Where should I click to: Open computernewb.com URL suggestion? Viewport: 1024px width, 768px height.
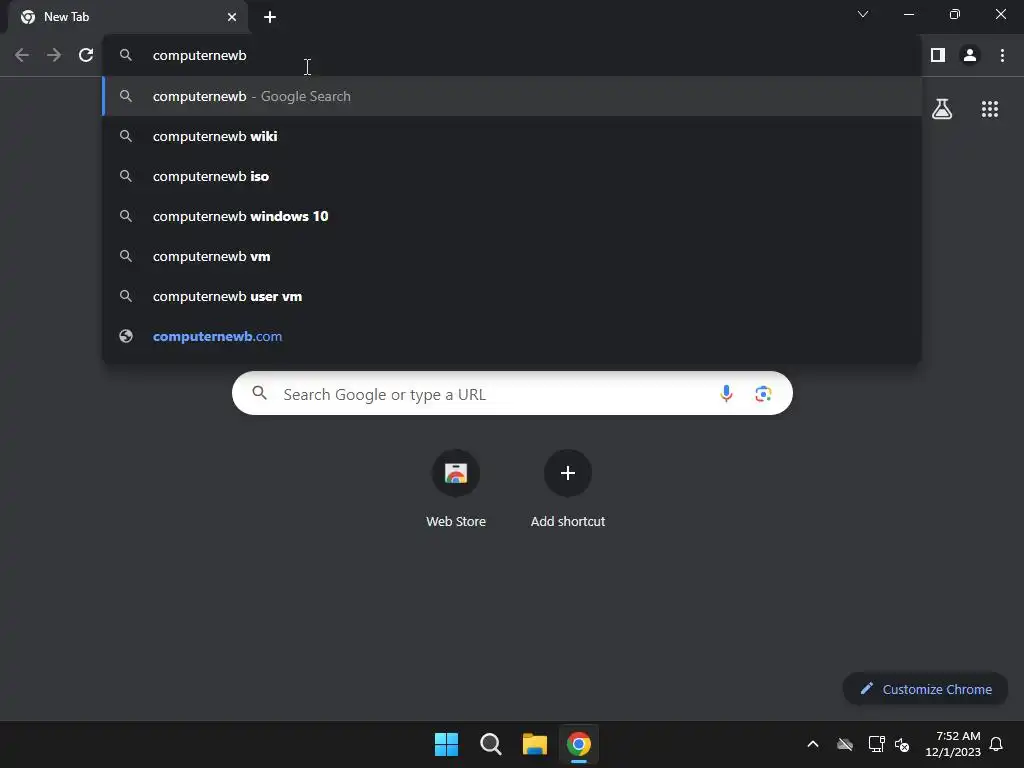512,336
